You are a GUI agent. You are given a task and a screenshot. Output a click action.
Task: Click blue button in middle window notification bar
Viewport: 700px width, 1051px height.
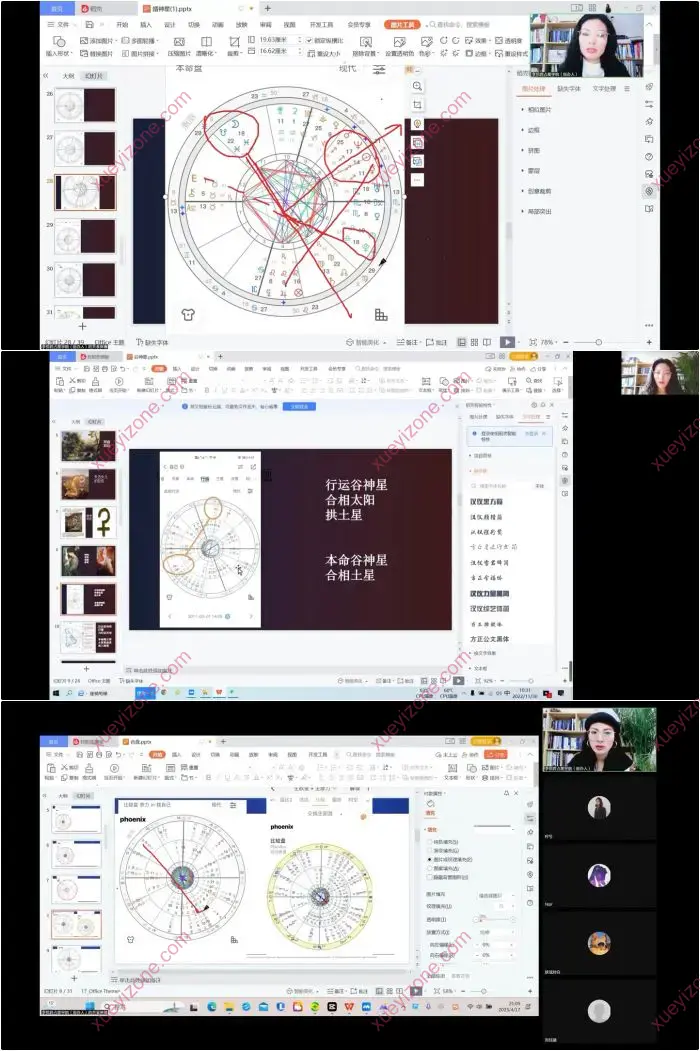click(299, 407)
